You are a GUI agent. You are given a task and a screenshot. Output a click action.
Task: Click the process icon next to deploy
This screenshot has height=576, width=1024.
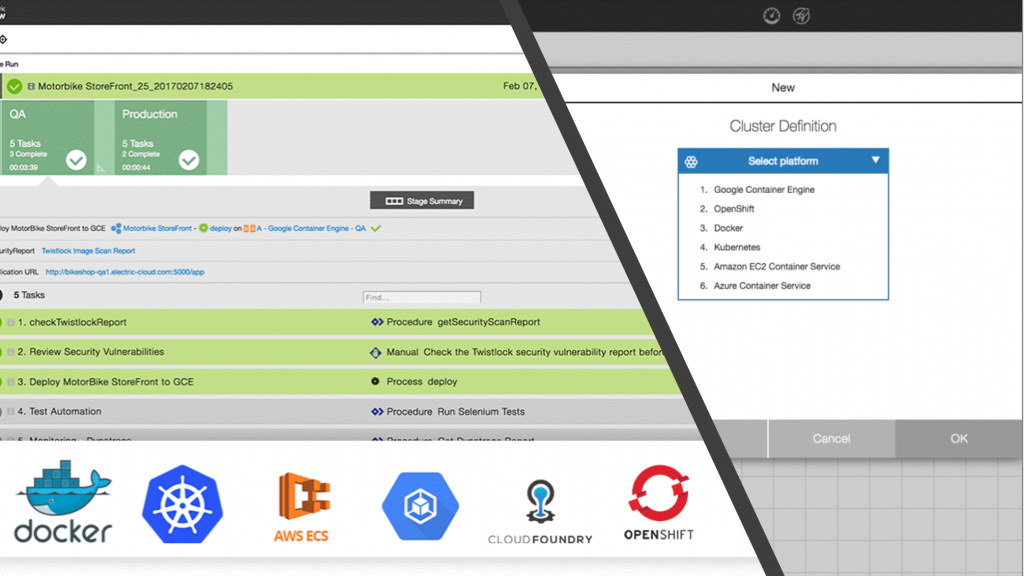[376, 381]
